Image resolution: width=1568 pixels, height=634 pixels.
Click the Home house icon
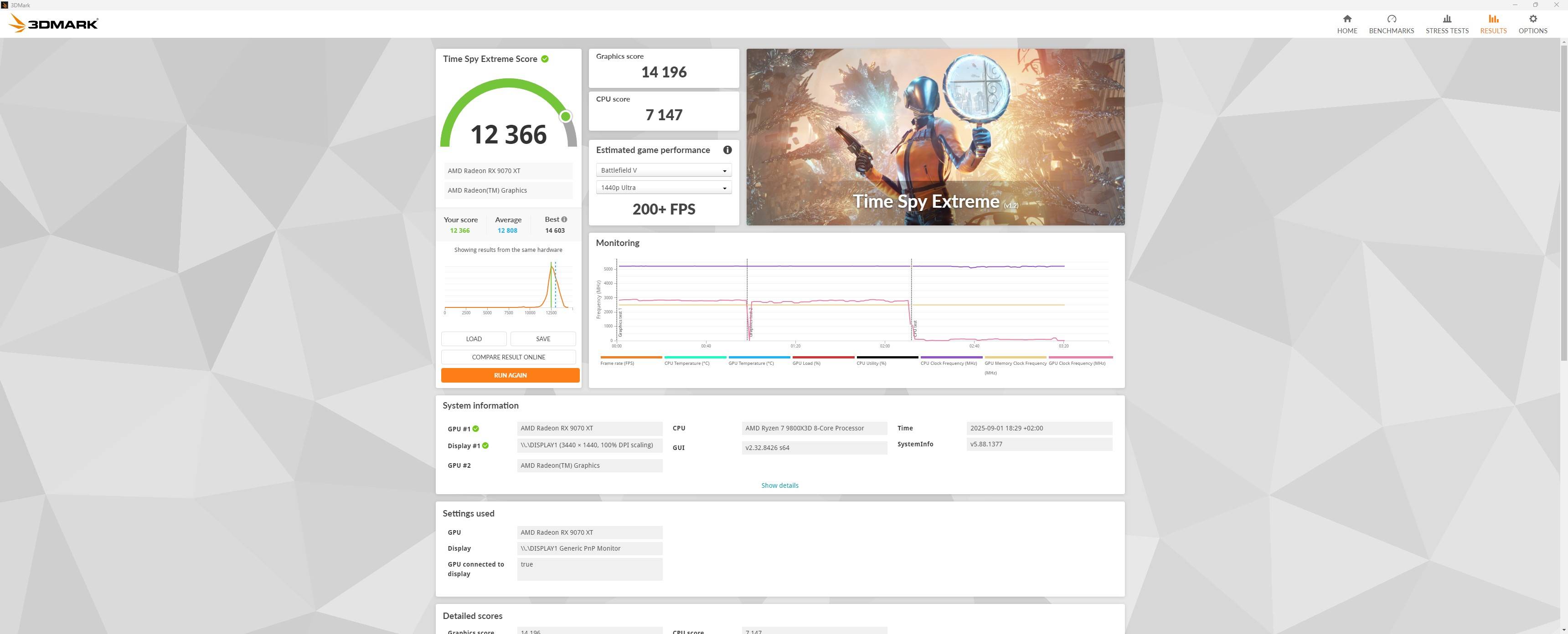pos(1346,19)
